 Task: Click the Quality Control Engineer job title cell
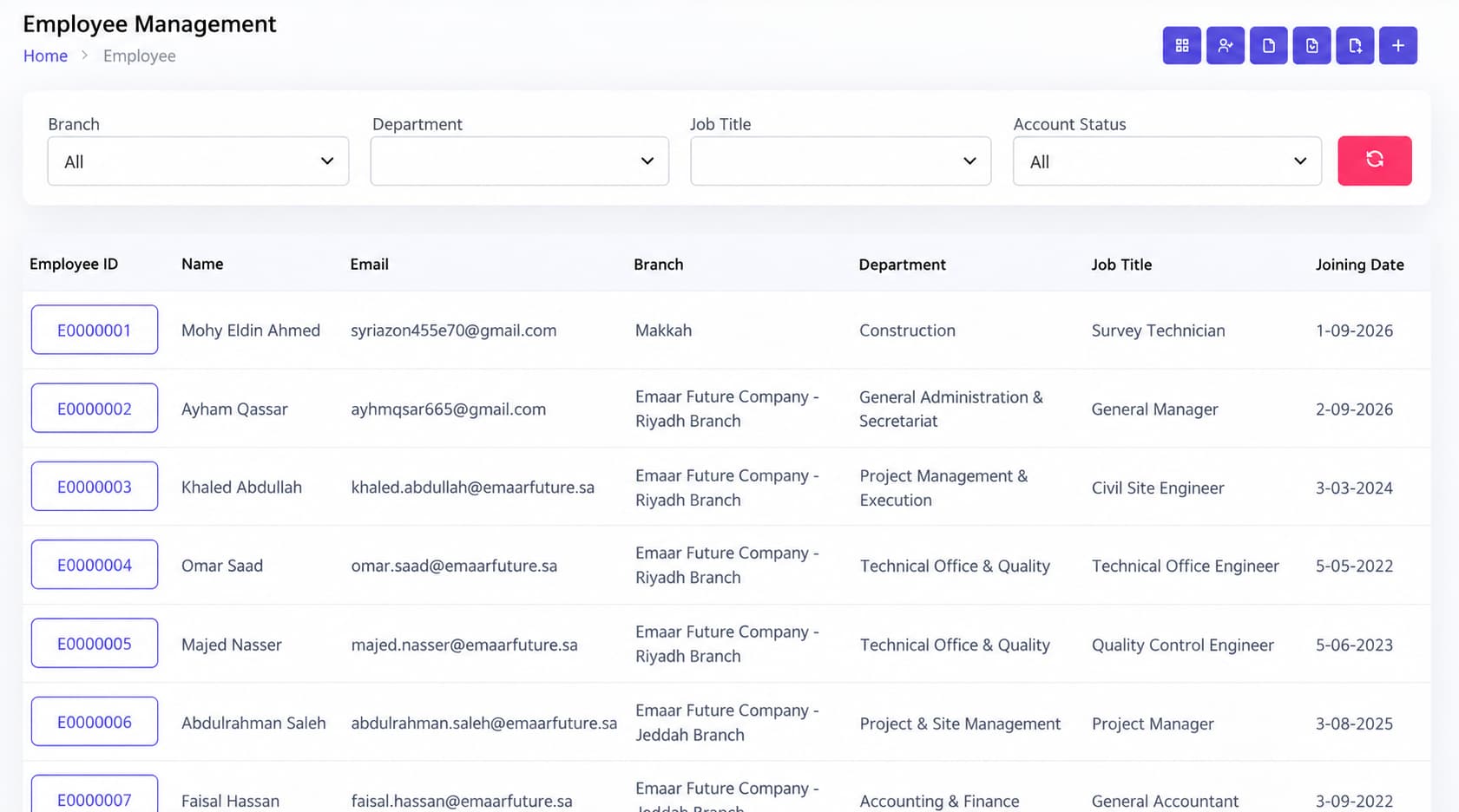pos(1182,645)
